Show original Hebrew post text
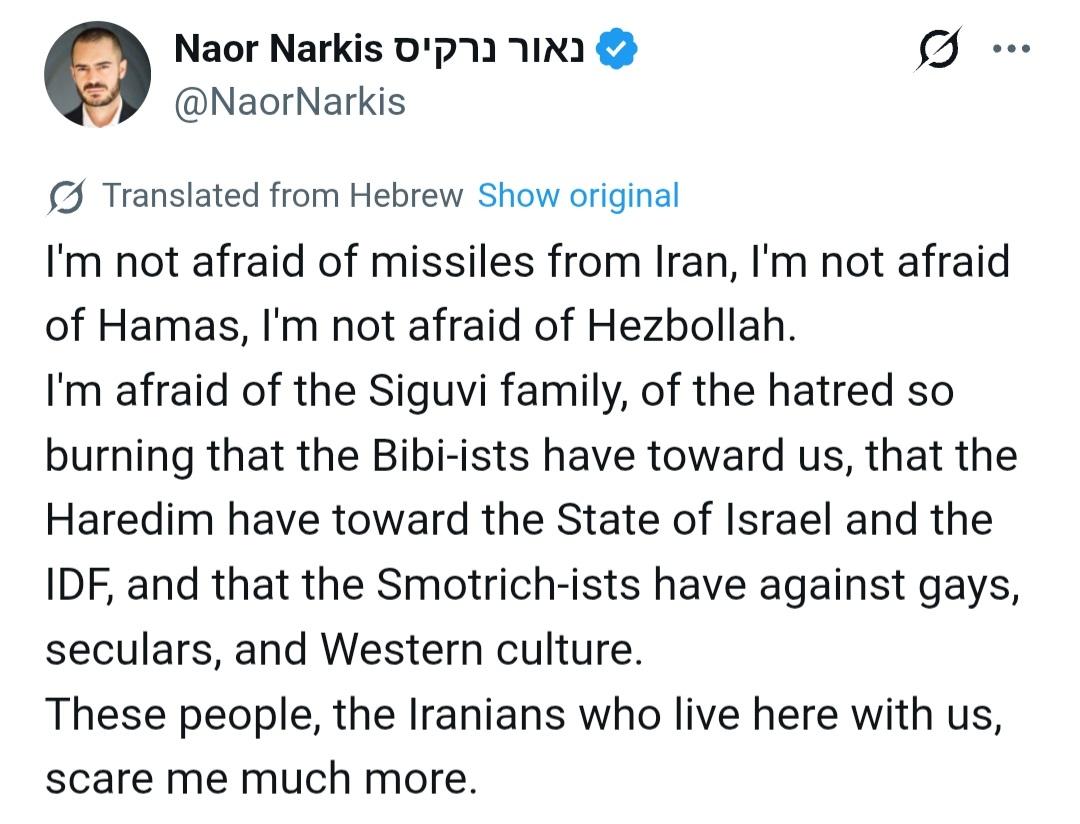The width and height of the screenshot is (1080, 824). pos(578,196)
